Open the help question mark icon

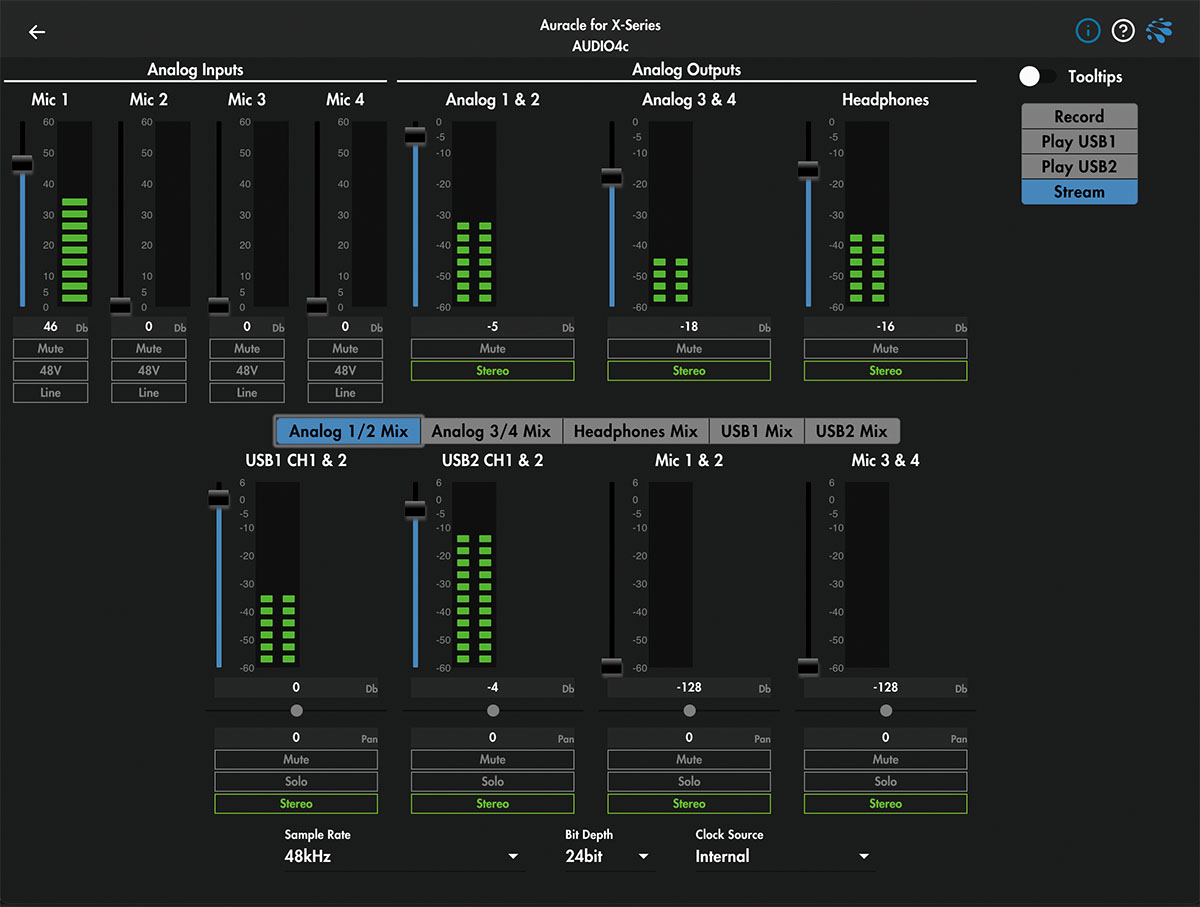pyautogui.click(x=1123, y=32)
